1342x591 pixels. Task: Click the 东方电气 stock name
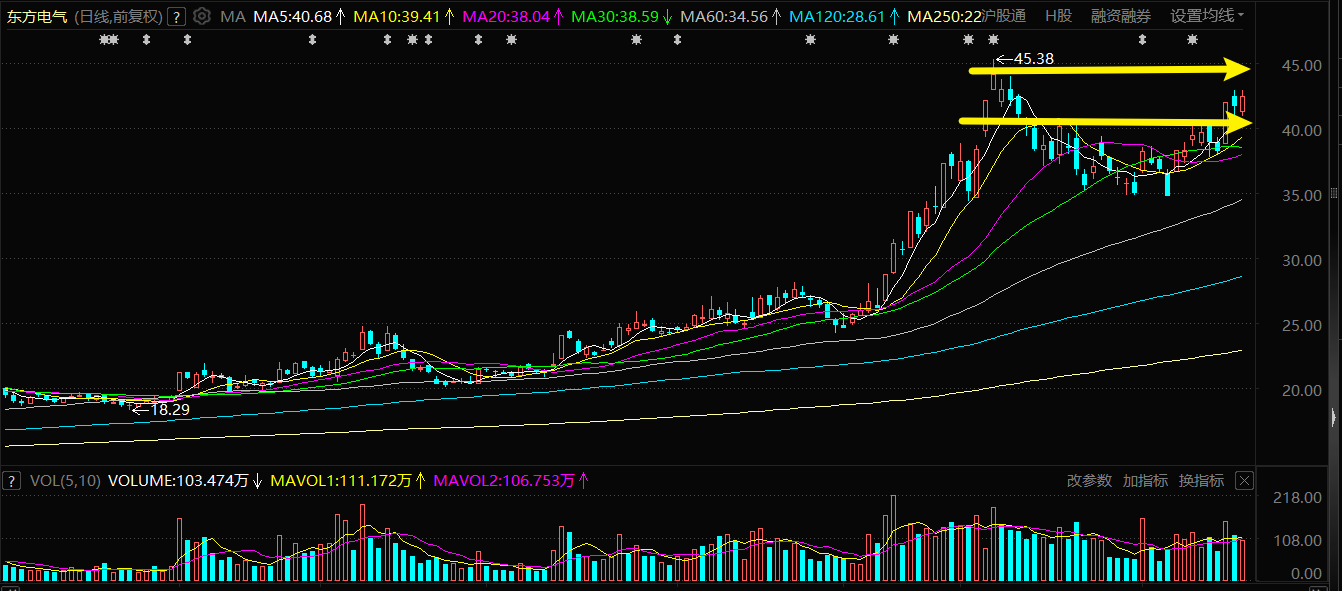point(38,16)
